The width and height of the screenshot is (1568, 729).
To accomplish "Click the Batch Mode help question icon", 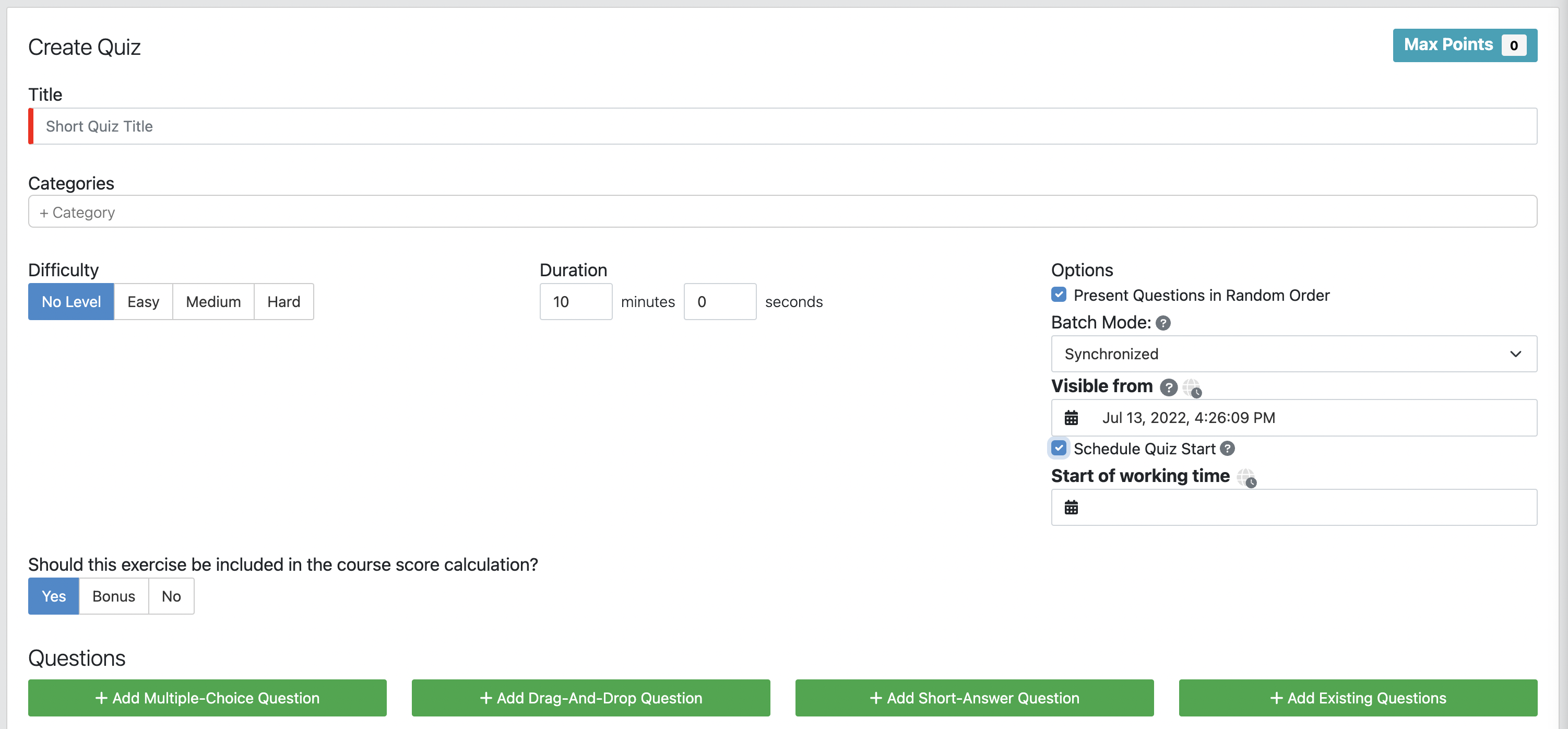I will (x=1162, y=323).
